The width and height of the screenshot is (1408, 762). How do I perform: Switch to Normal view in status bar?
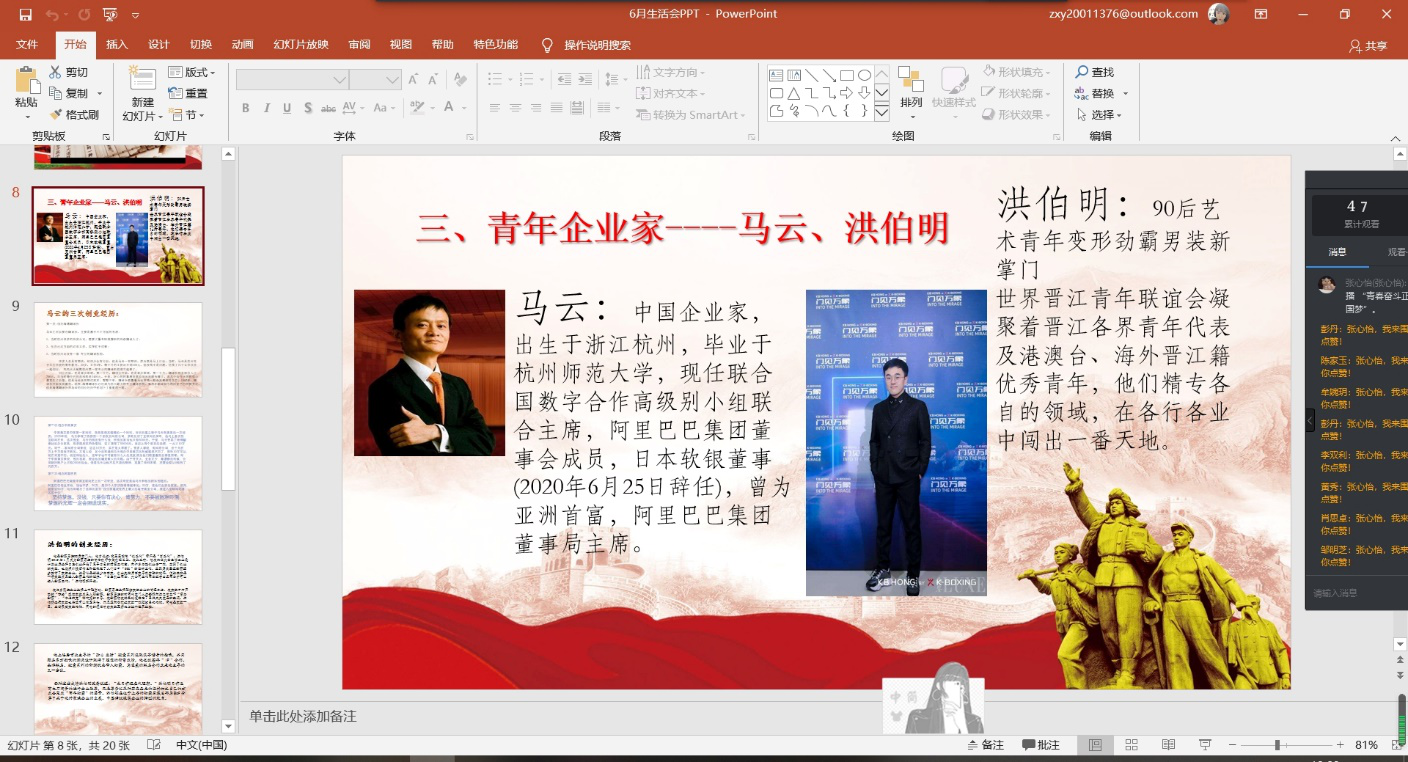tap(1095, 745)
